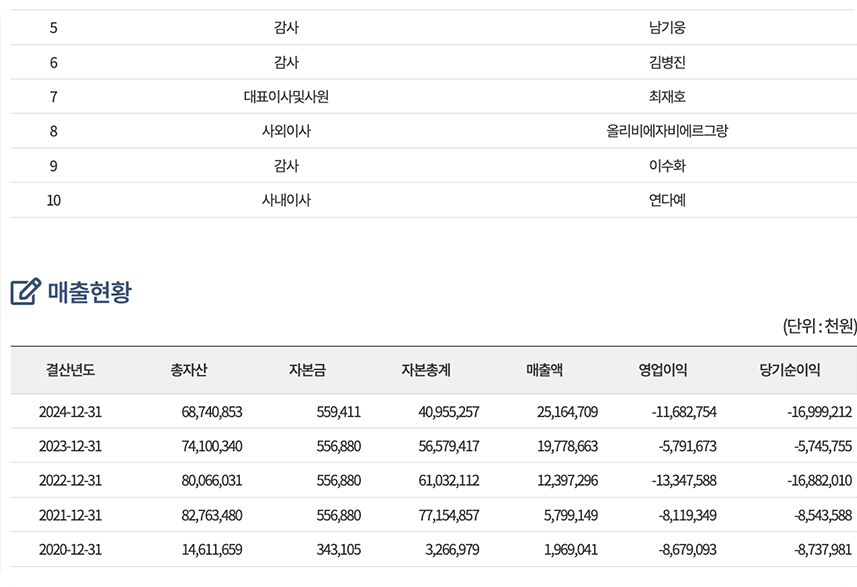Click equity total 40,955,257

(449, 412)
